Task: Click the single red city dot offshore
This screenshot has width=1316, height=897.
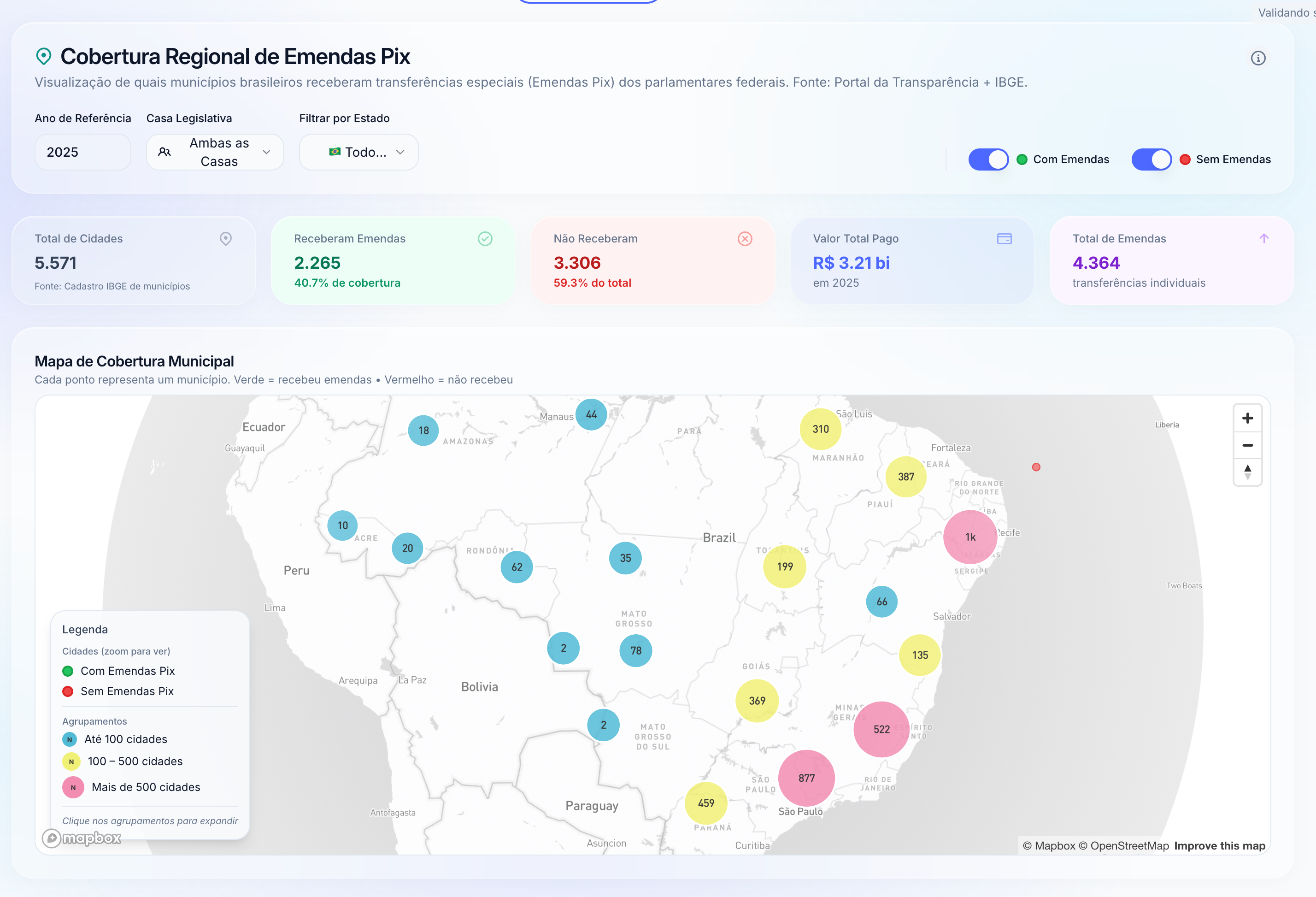Action: pyautogui.click(x=1036, y=467)
